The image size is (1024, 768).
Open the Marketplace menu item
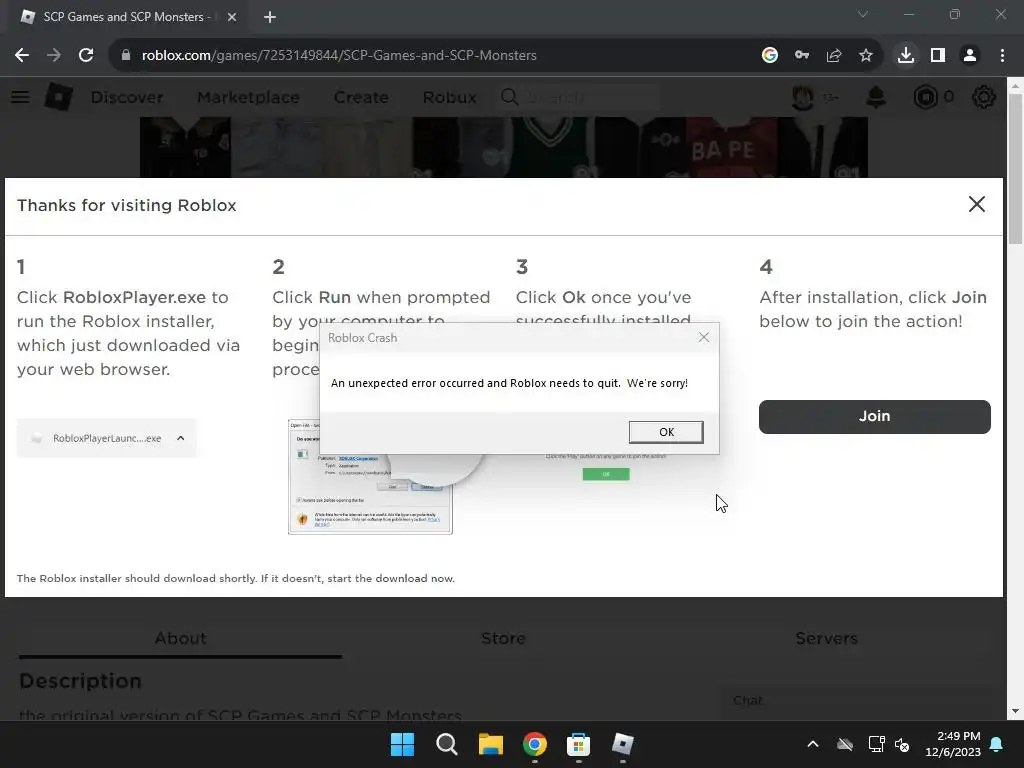[x=248, y=97]
